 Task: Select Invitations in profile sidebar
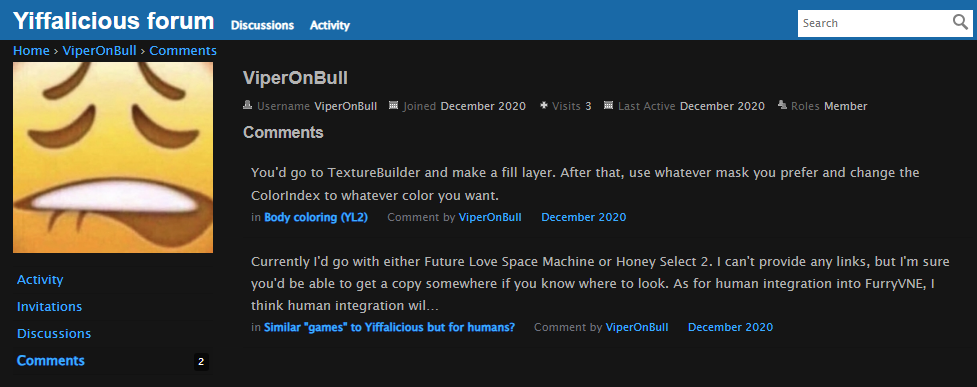point(49,307)
